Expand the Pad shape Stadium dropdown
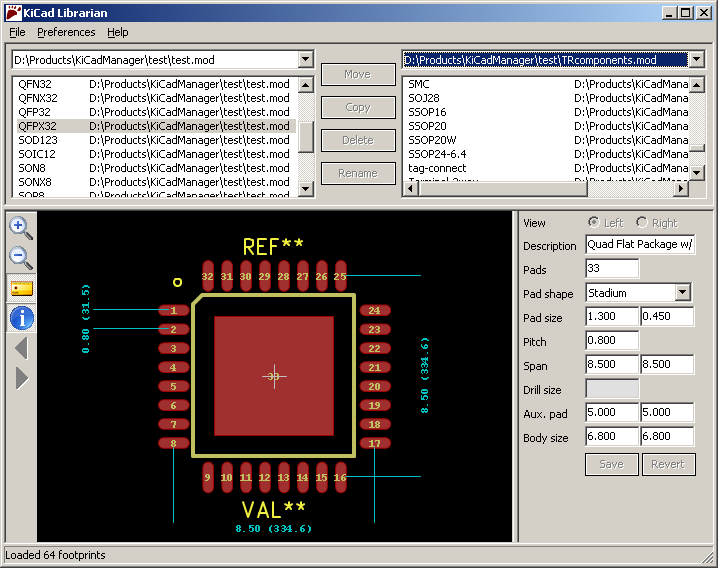 (682, 292)
